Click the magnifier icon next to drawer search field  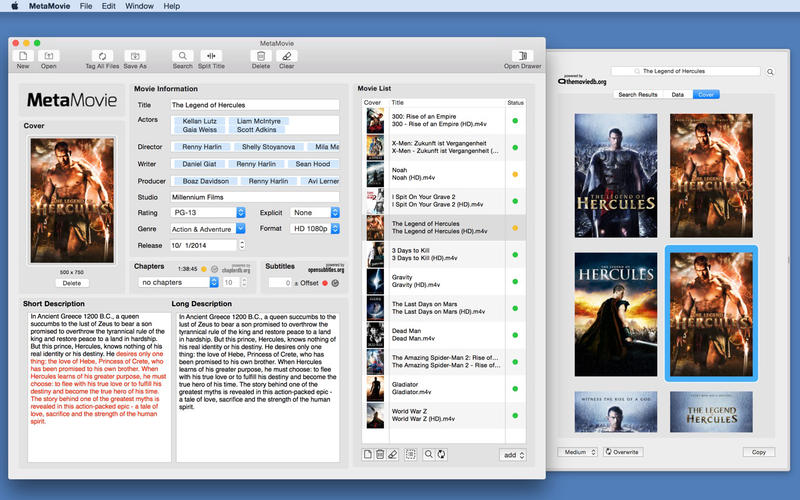click(770, 72)
